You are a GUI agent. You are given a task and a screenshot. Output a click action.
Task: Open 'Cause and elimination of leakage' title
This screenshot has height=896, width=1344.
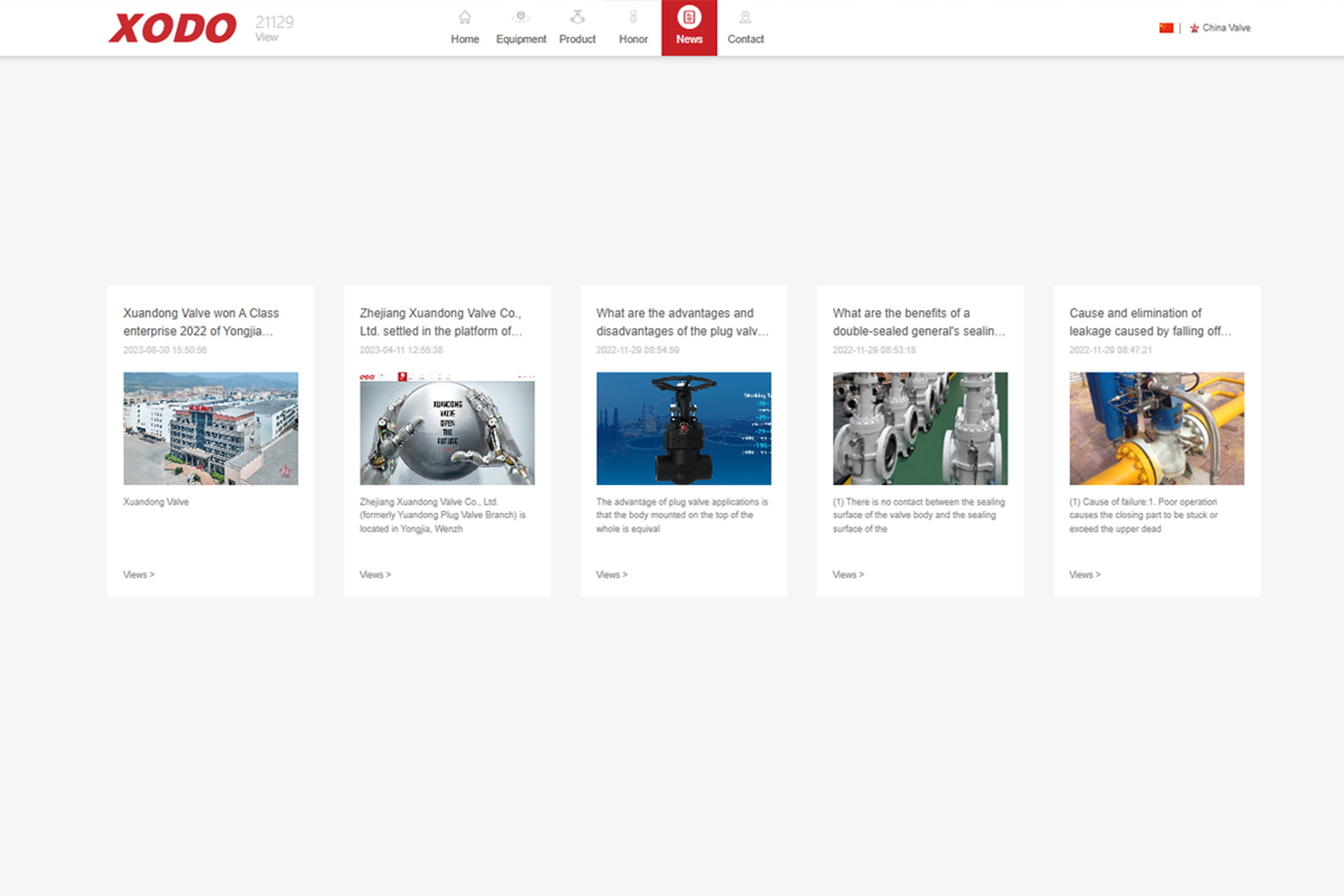click(1150, 322)
